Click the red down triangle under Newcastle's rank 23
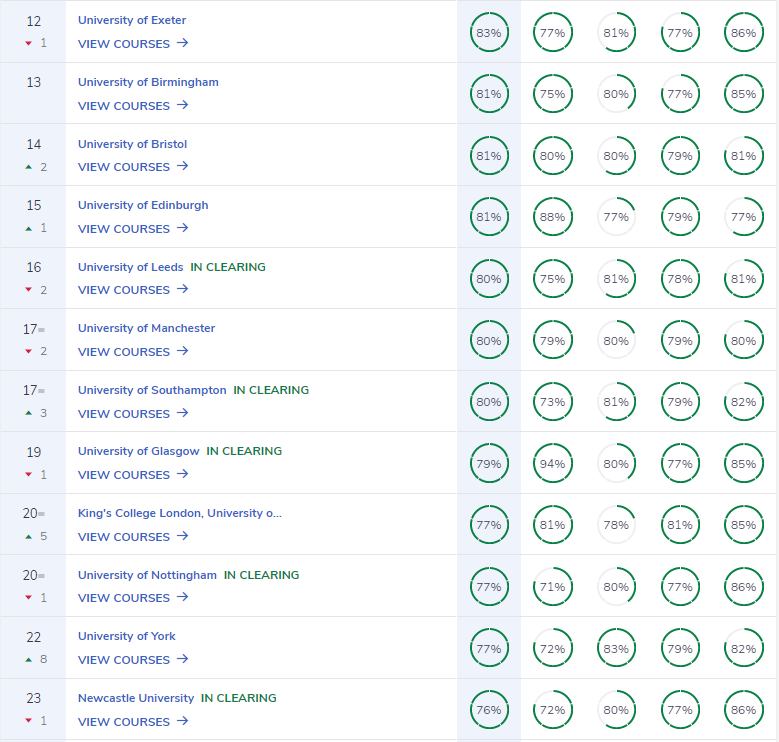Screen dimensions: 779x742 29,721
